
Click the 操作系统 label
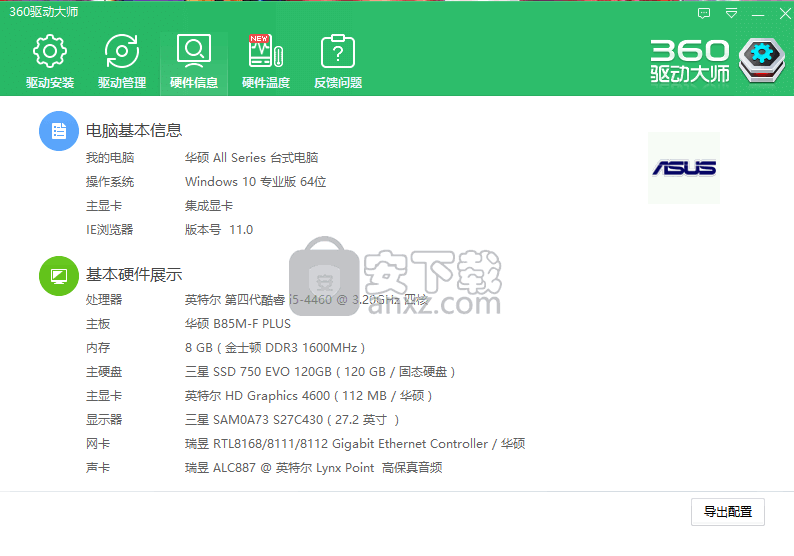coord(110,182)
